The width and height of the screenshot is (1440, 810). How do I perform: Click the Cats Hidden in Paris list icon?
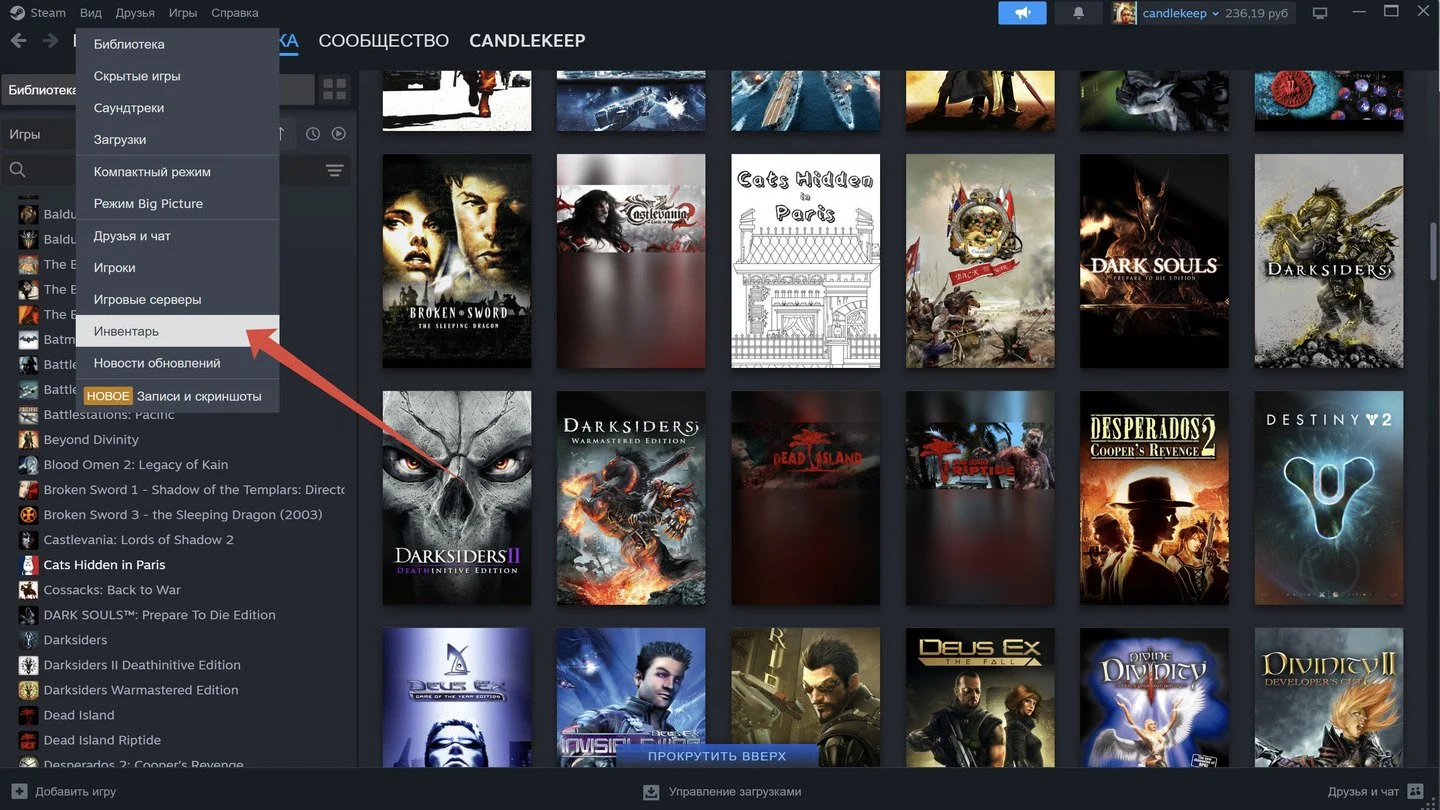[x=29, y=565]
